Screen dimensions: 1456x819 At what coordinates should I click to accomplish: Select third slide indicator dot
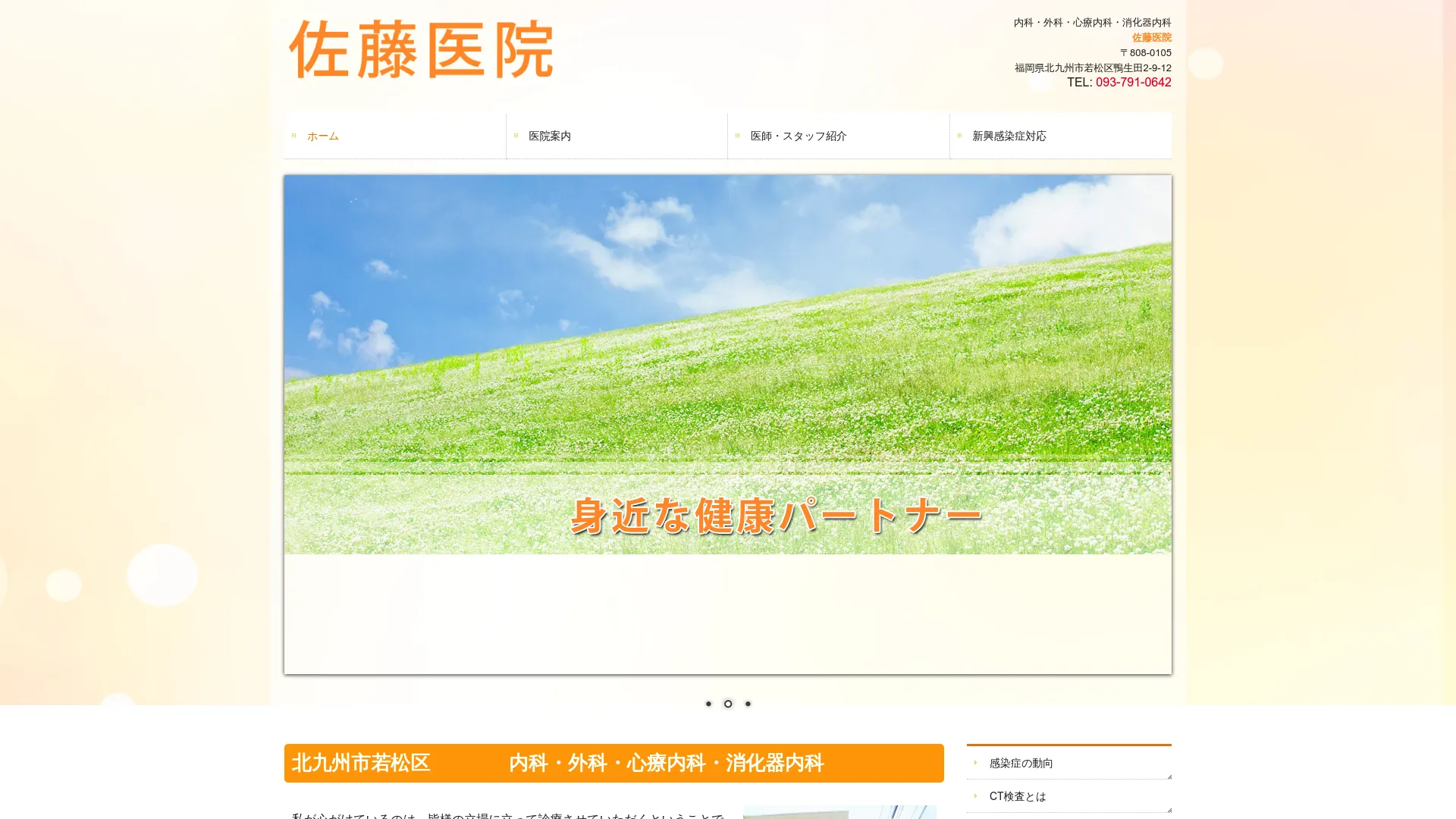pyautogui.click(x=748, y=704)
